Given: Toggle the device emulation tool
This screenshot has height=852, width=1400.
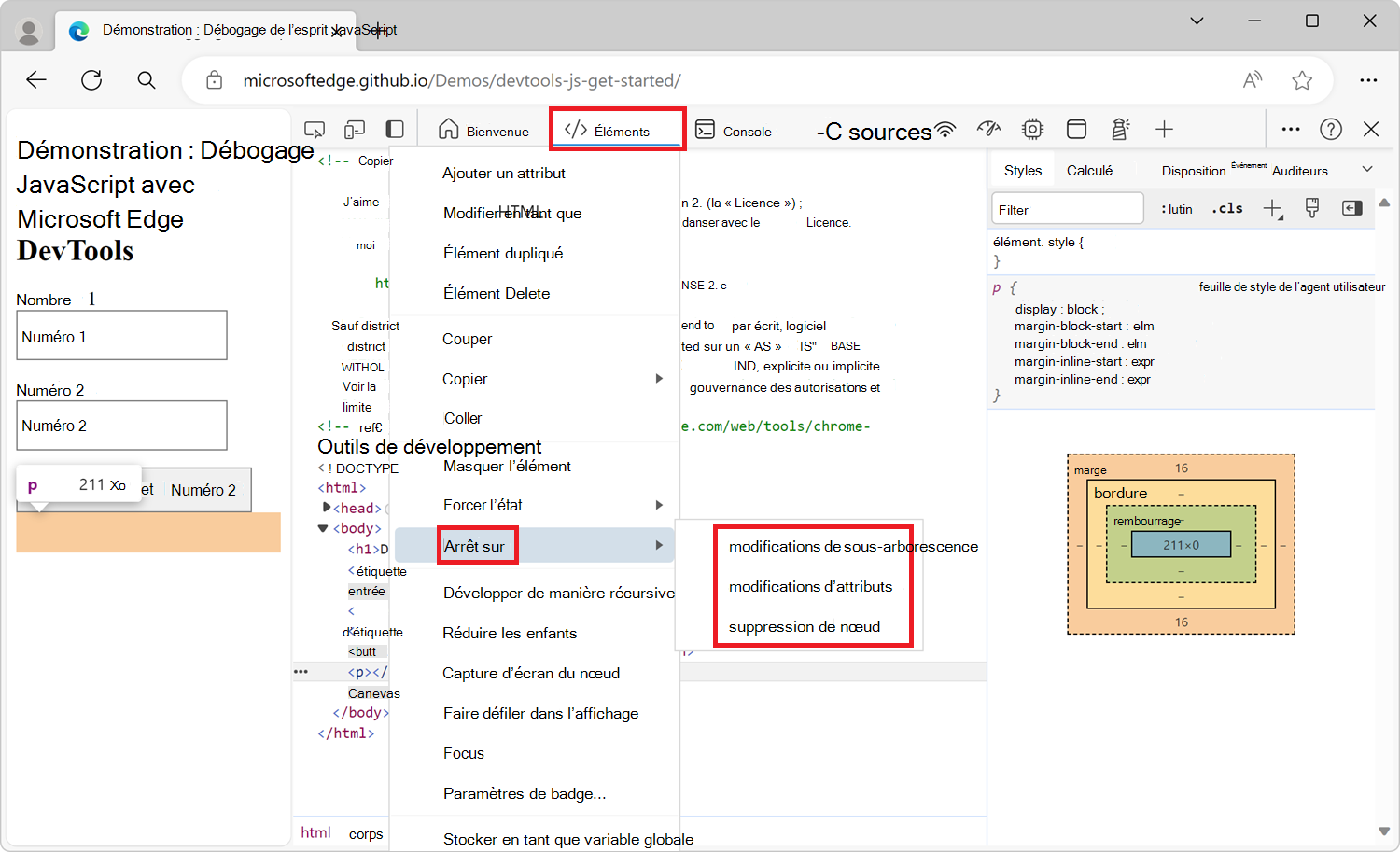Looking at the screenshot, I should coord(355,129).
